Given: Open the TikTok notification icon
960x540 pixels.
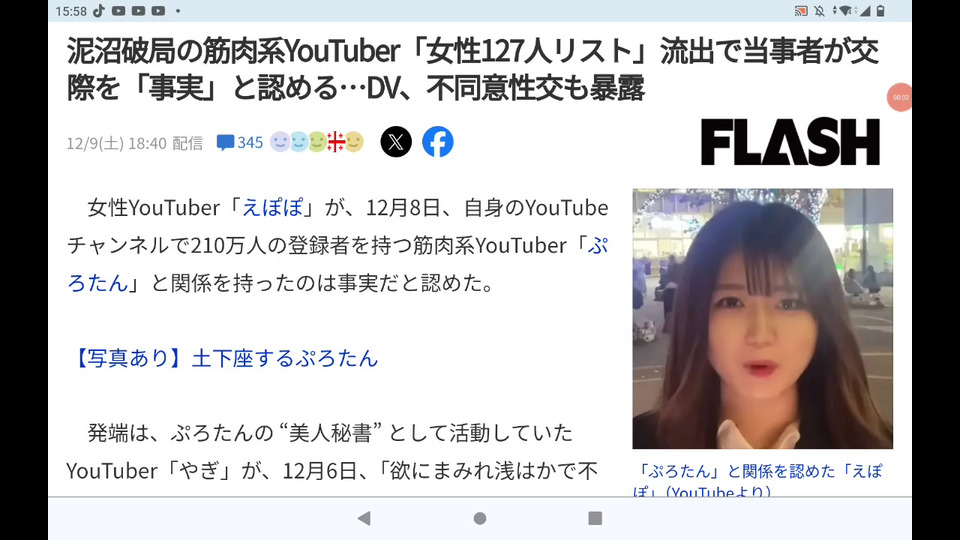Looking at the screenshot, I should (99, 10).
